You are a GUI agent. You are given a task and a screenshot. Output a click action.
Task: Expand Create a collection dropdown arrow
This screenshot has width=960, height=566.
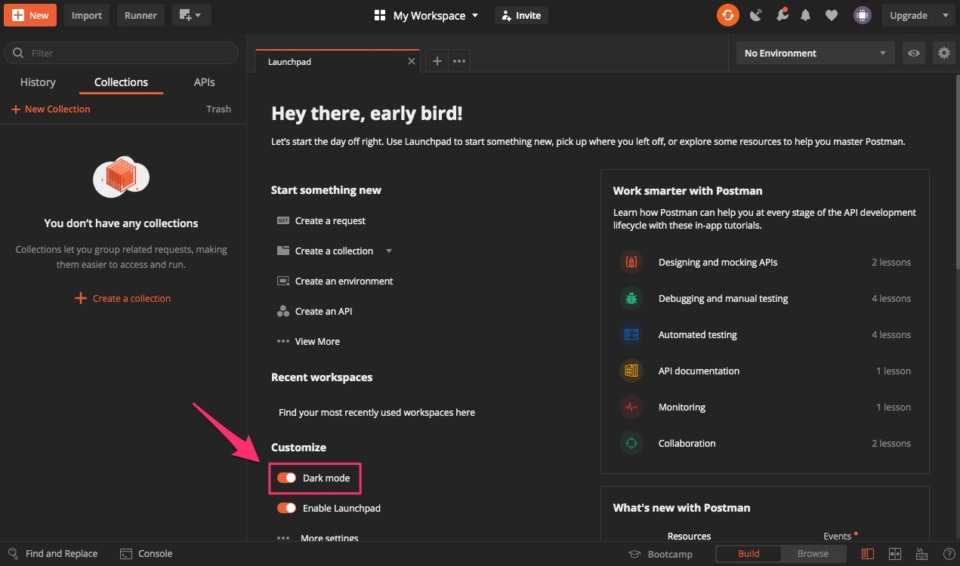pyautogui.click(x=389, y=251)
